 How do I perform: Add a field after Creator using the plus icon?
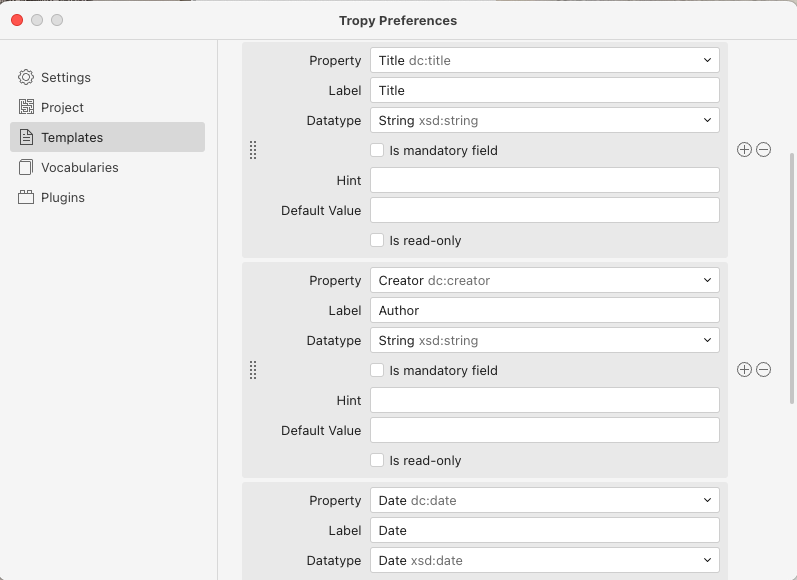tap(744, 370)
